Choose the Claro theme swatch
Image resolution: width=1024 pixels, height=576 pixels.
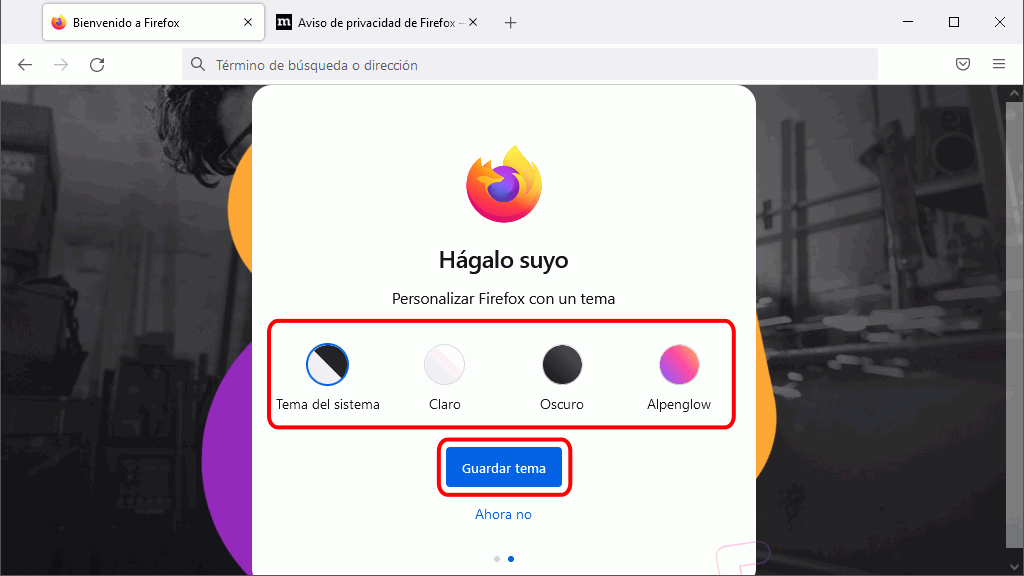point(444,364)
